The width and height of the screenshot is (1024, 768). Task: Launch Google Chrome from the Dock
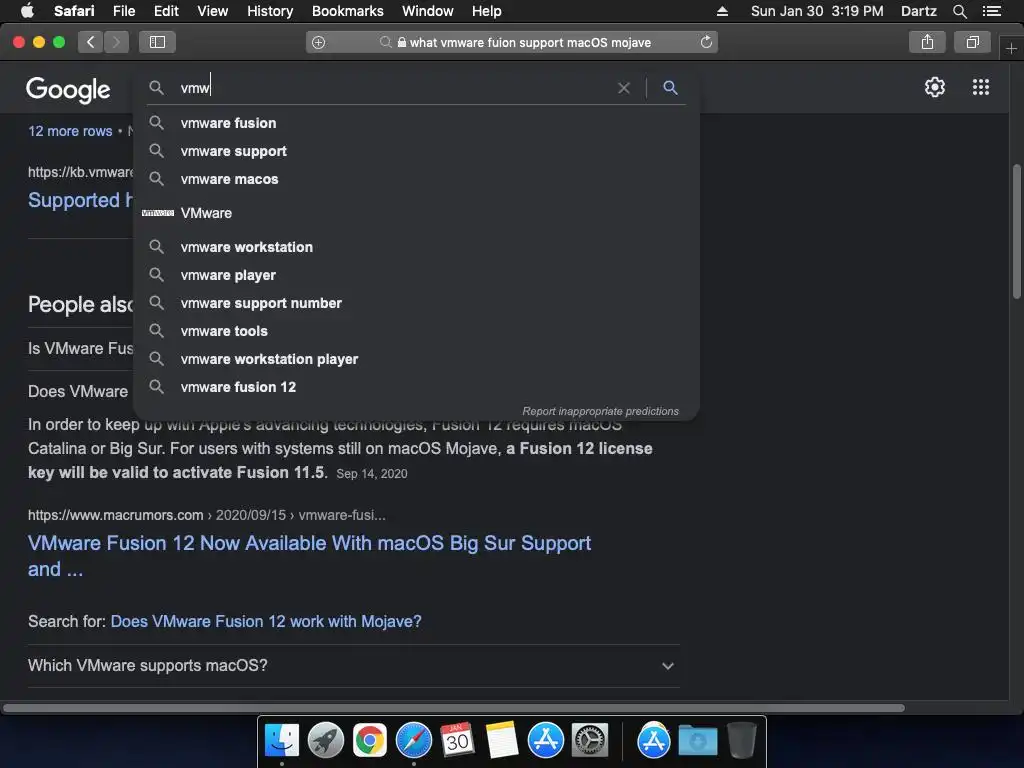[x=370, y=740]
